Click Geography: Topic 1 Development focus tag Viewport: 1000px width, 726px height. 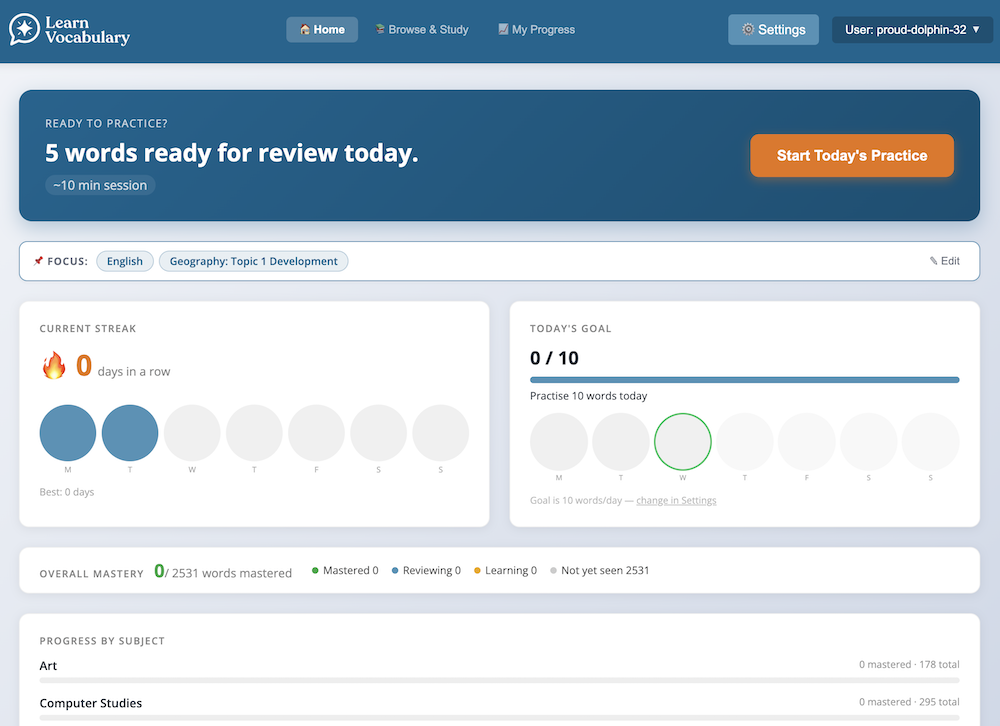pos(253,261)
